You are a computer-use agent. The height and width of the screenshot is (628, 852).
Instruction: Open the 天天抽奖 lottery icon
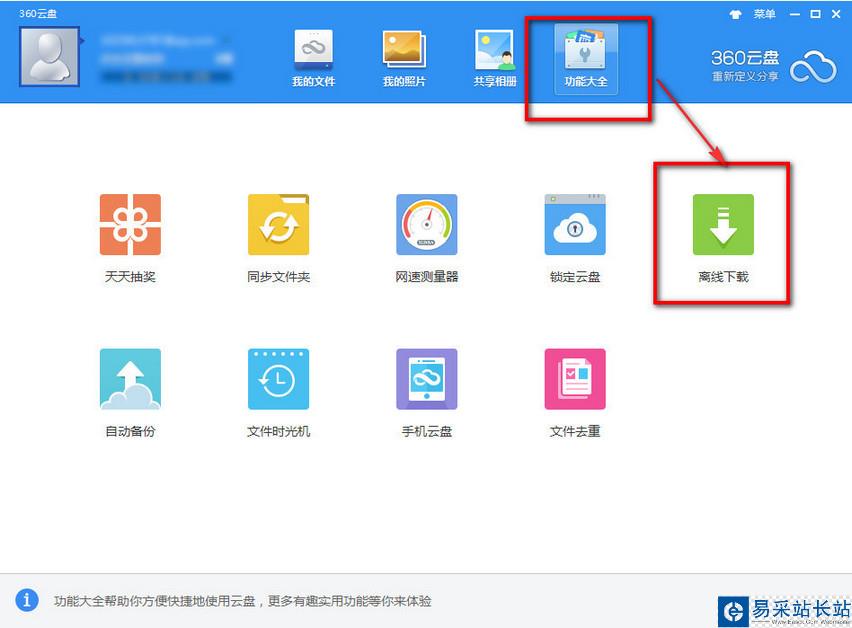tap(130, 224)
